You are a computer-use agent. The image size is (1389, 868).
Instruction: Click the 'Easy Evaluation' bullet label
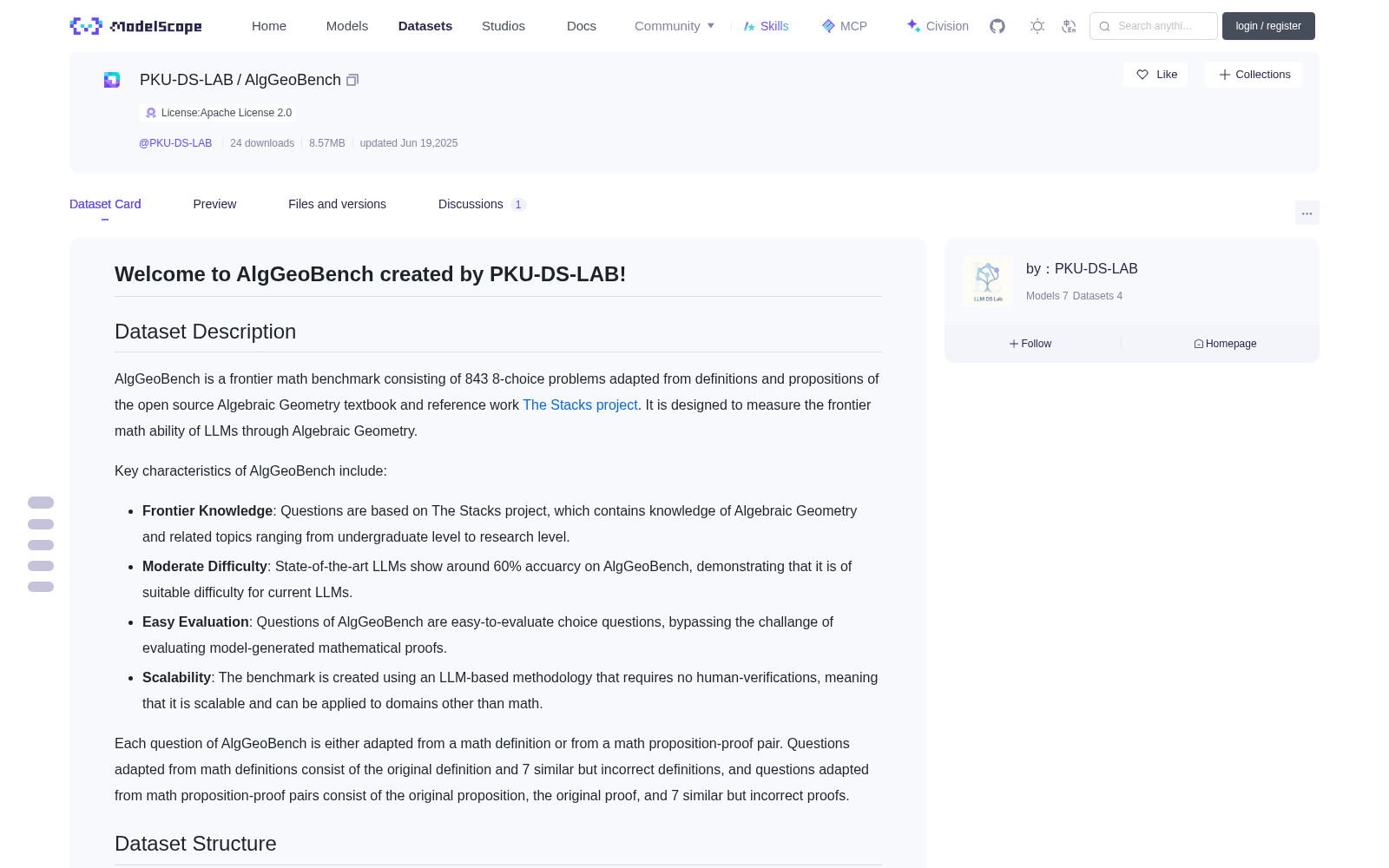[195, 622]
